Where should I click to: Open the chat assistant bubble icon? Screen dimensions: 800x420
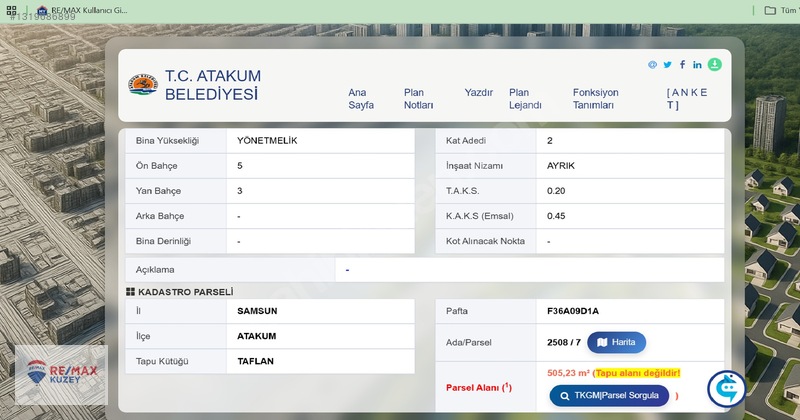coord(727,389)
